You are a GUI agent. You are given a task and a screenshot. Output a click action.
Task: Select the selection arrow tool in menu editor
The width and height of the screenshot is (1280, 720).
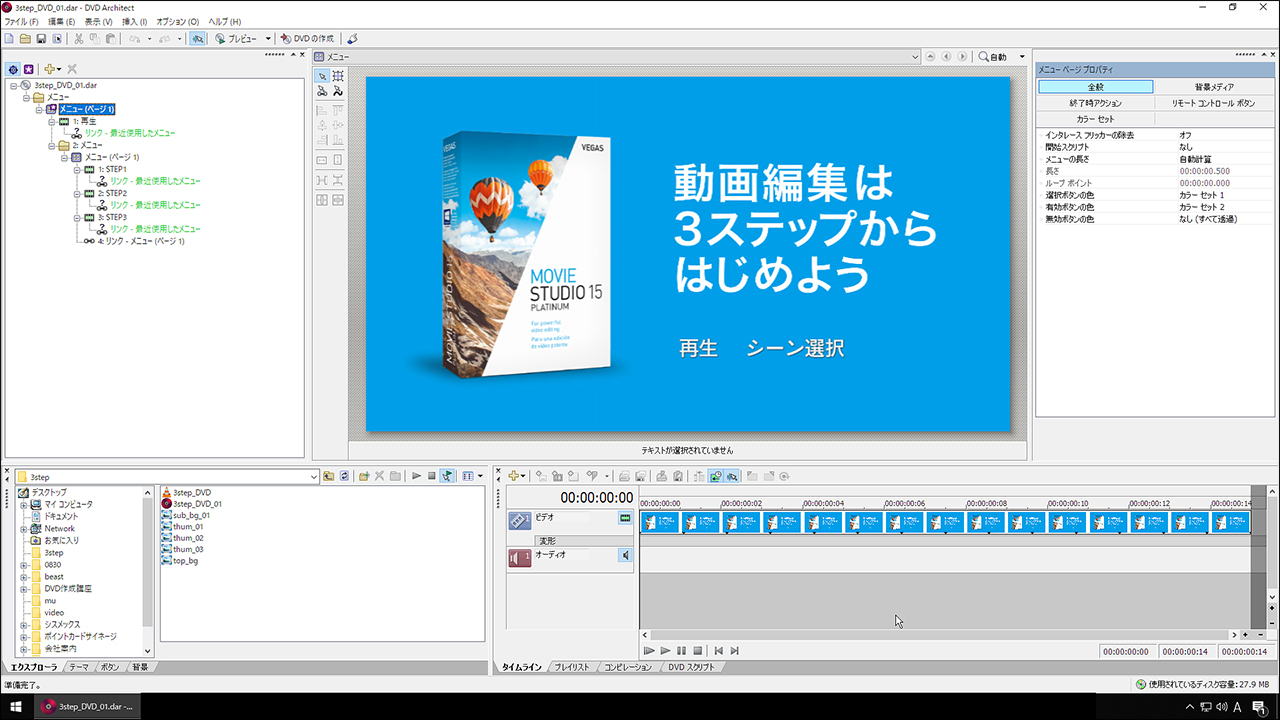[322, 76]
